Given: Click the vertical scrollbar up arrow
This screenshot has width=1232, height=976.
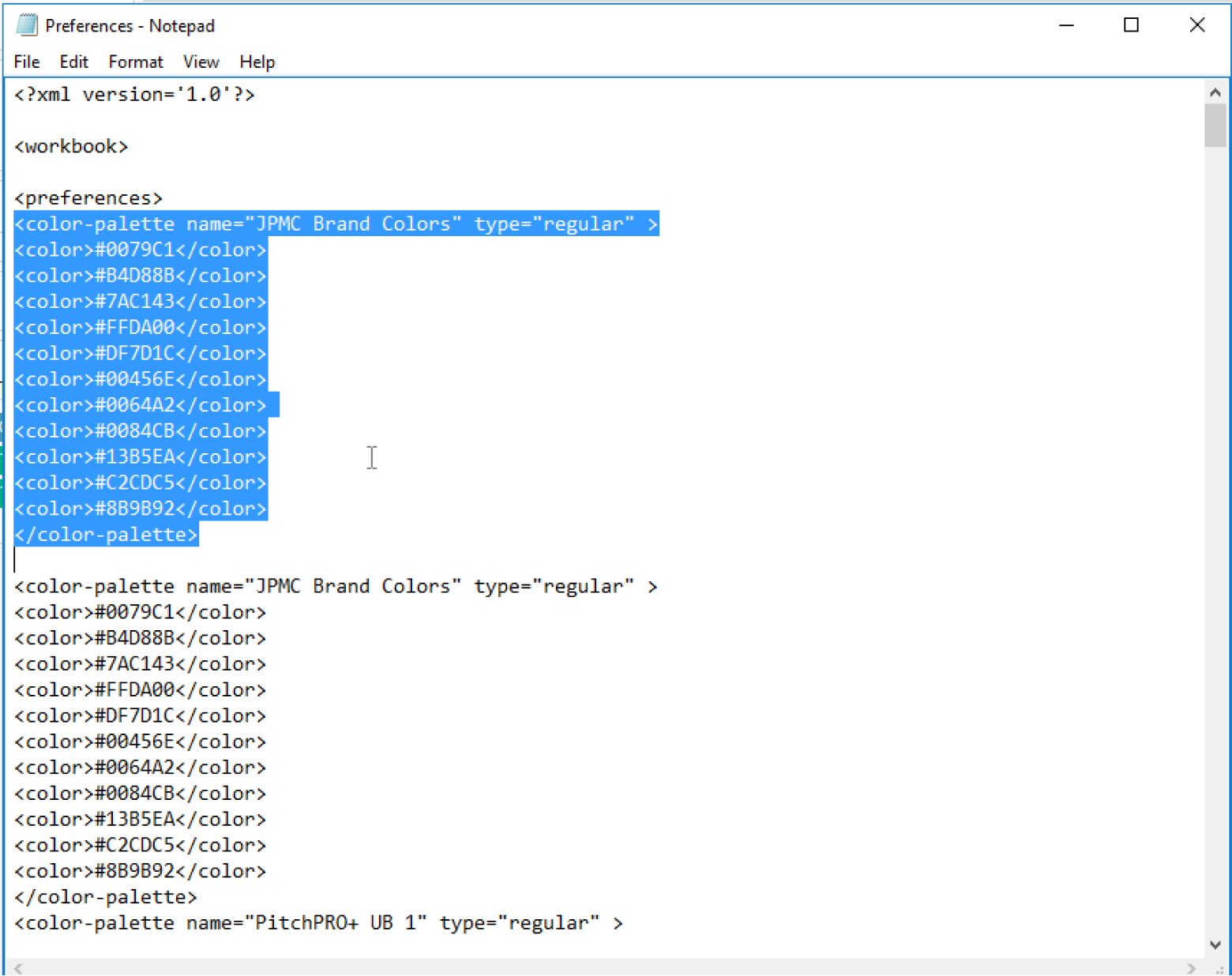Looking at the screenshot, I should point(1215,91).
